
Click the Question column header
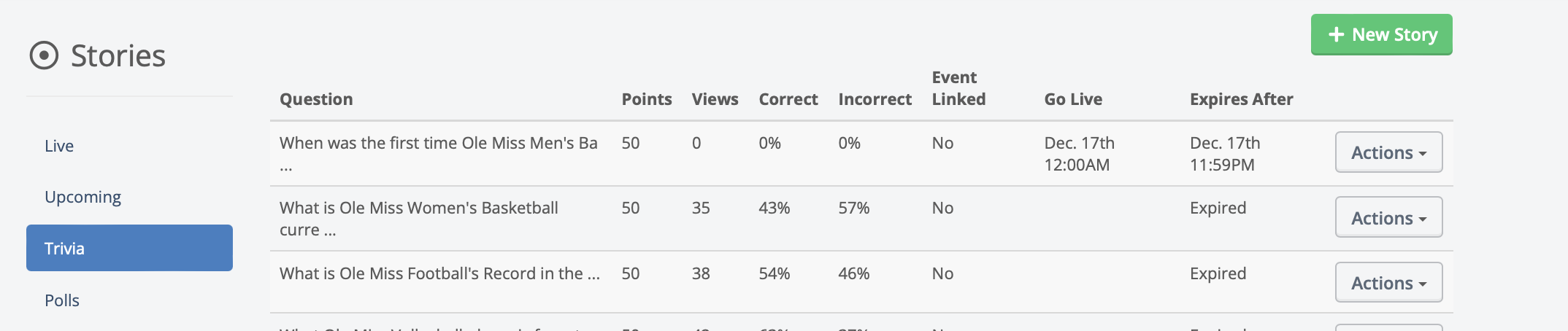316,99
